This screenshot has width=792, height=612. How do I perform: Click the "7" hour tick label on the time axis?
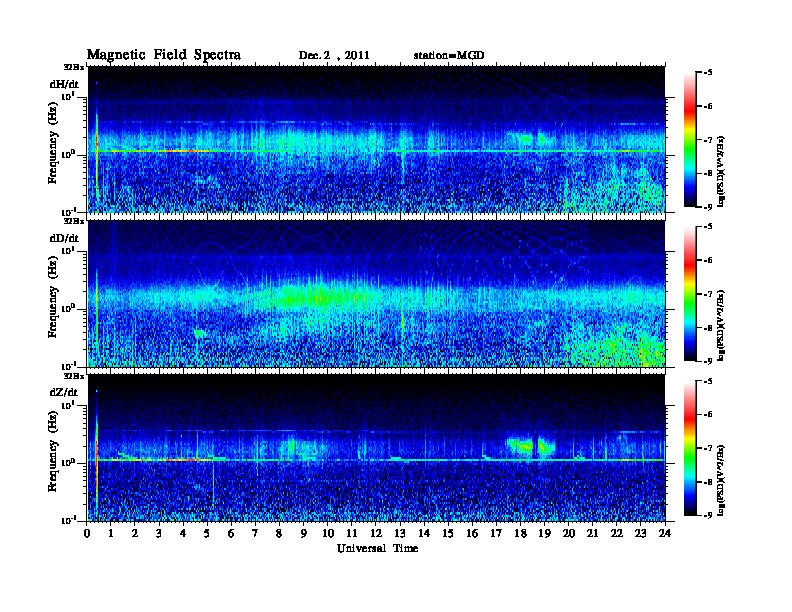click(256, 533)
